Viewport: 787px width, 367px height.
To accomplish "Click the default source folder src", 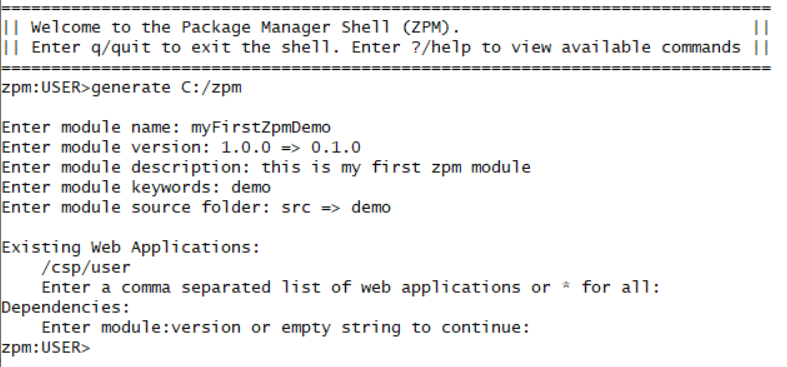I will [296, 207].
